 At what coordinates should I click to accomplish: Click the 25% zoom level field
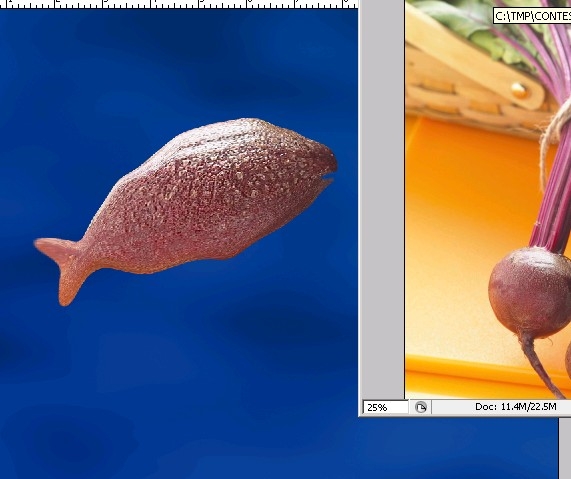click(386, 407)
